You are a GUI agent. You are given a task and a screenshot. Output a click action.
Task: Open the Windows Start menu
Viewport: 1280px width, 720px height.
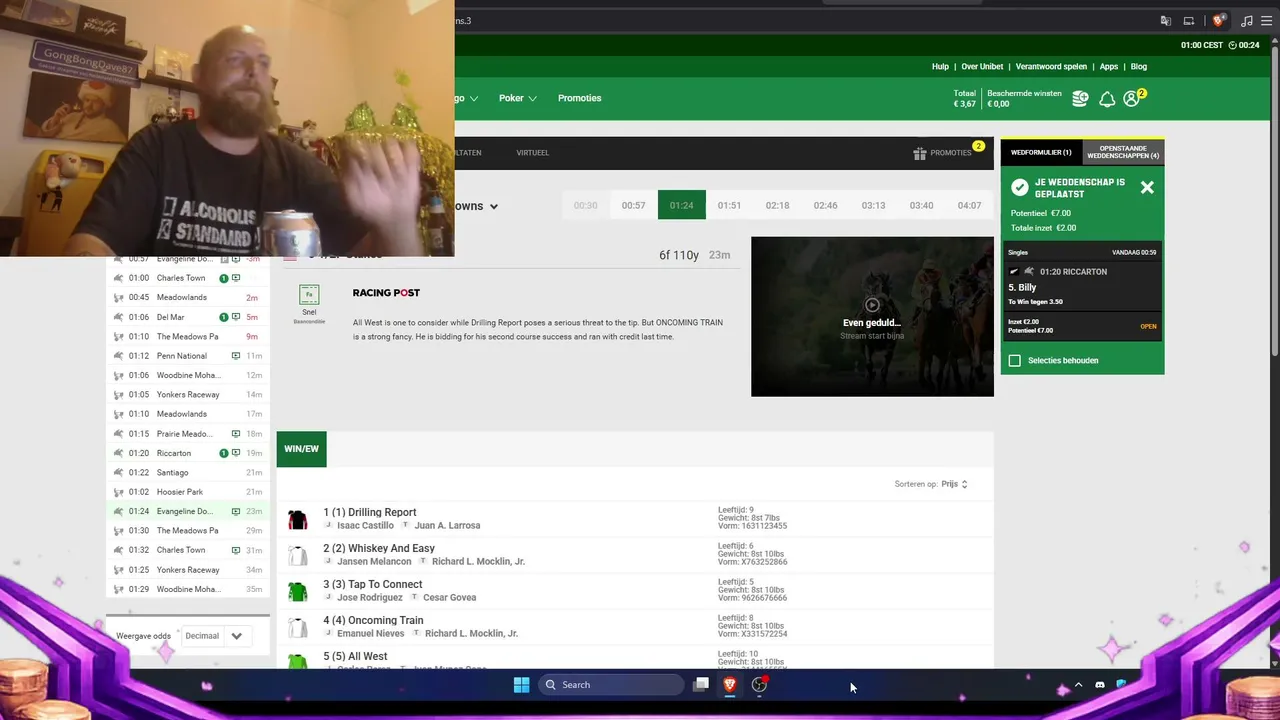tap(521, 685)
